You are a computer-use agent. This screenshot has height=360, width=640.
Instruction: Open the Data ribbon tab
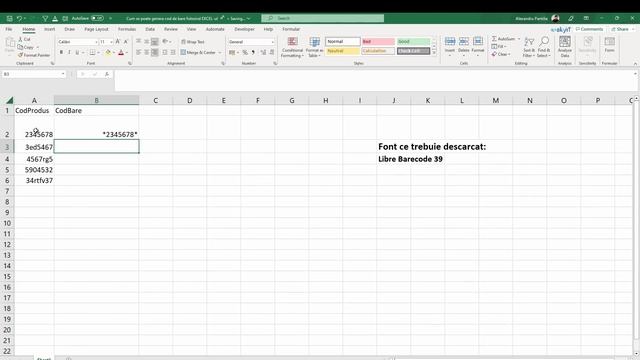pos(150,29)
